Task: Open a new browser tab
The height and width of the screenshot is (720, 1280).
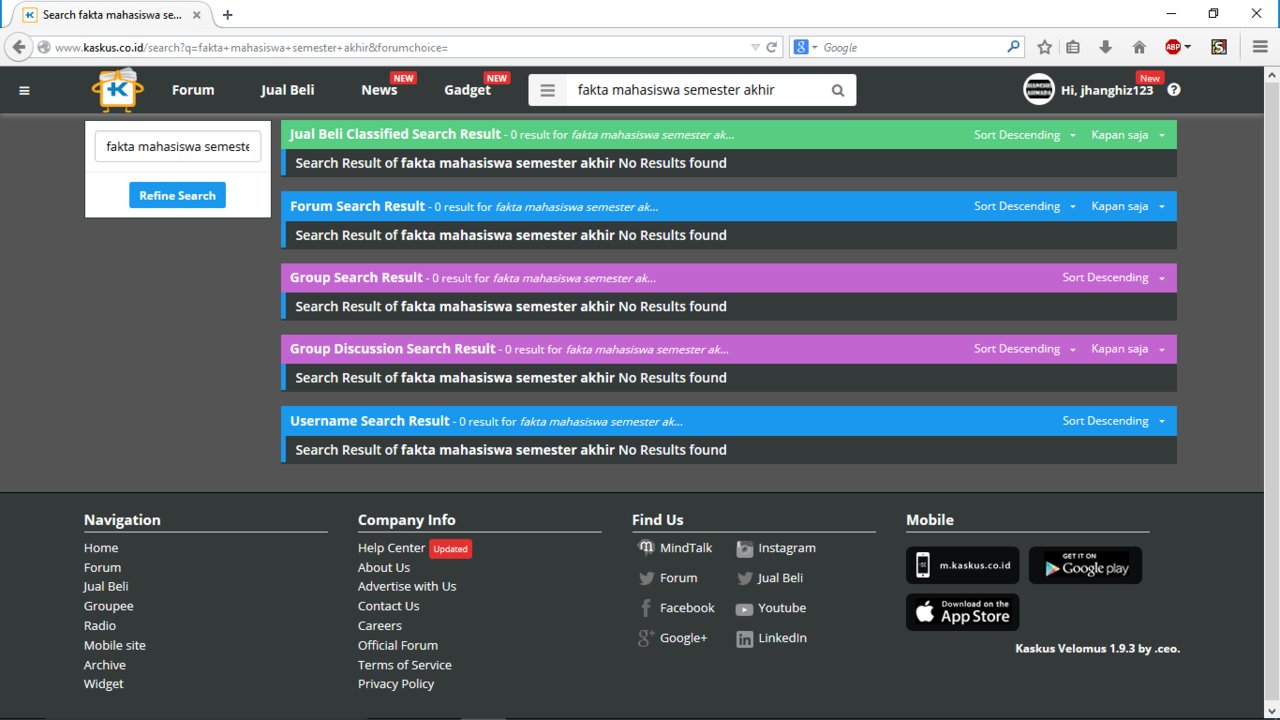Action: pyautogui.click(x=228, y=15)
